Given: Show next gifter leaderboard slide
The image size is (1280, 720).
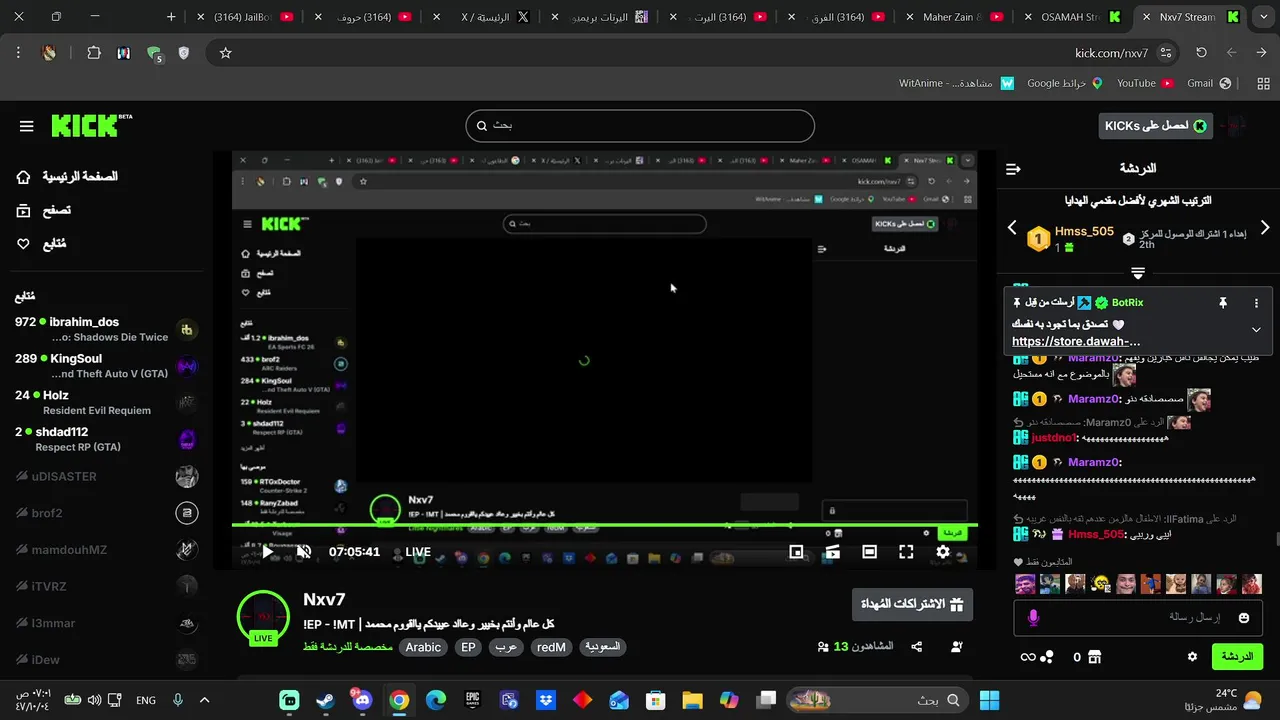Looking at the screenshot, I should tap(1265, 228).
